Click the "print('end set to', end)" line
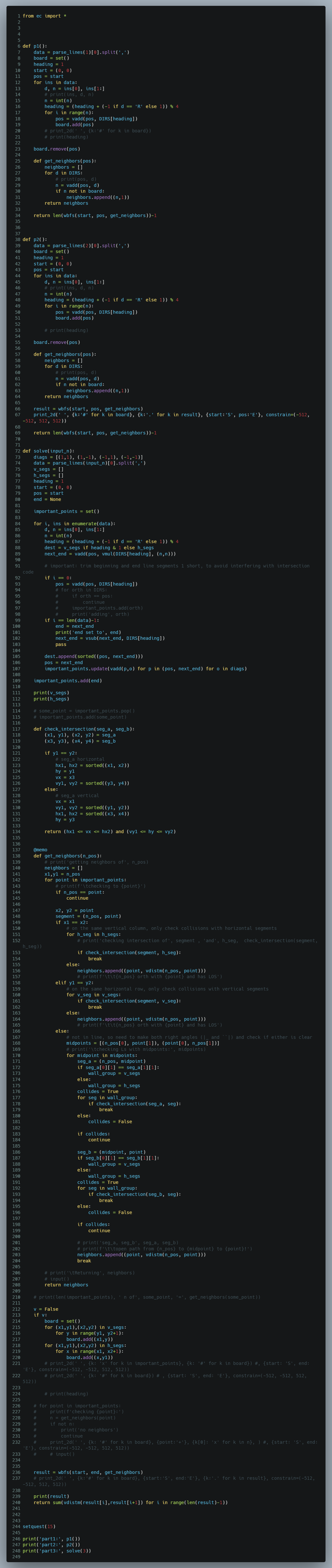 pyautogui.click(x=88, y=632)
